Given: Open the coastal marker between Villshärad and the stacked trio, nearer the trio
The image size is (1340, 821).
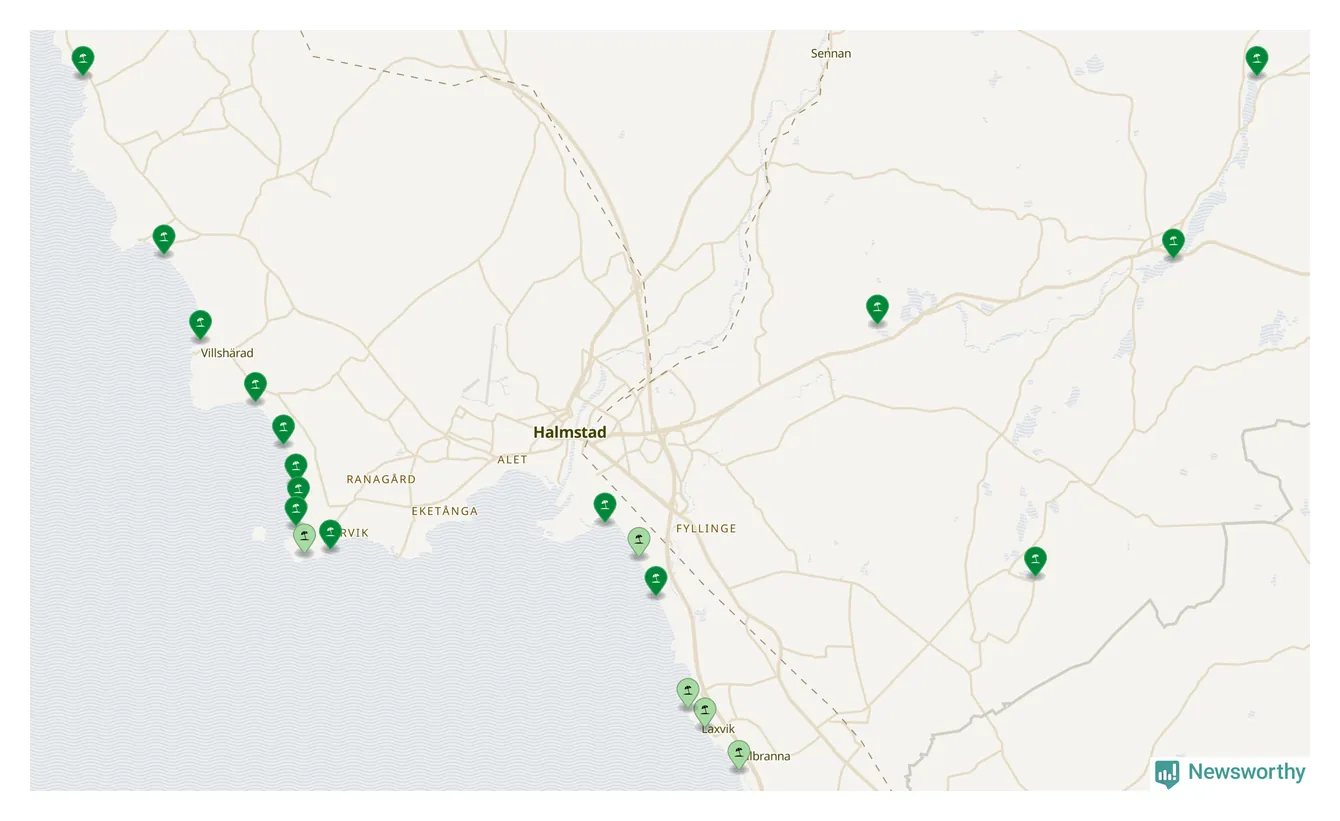Looking at the screenshot, I should [283, 429].
